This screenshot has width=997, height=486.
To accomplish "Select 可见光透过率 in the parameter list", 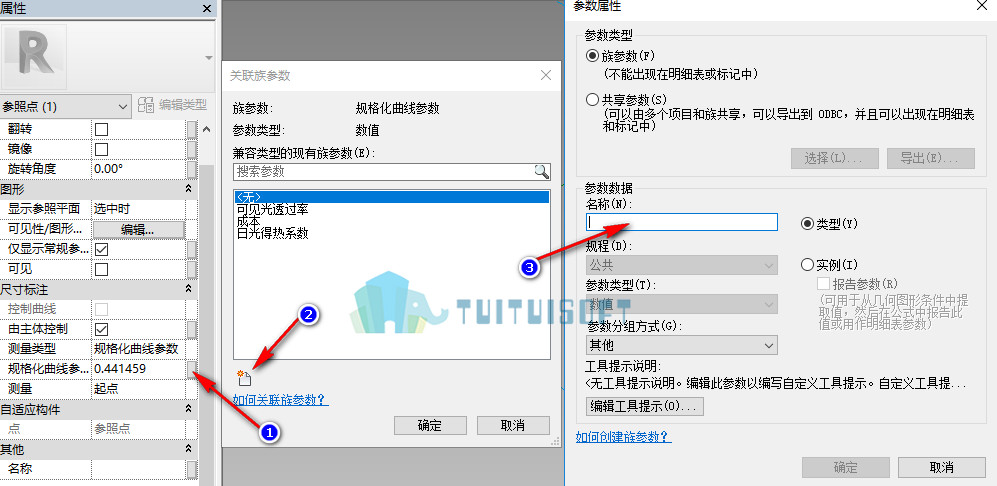I will 272,209.
